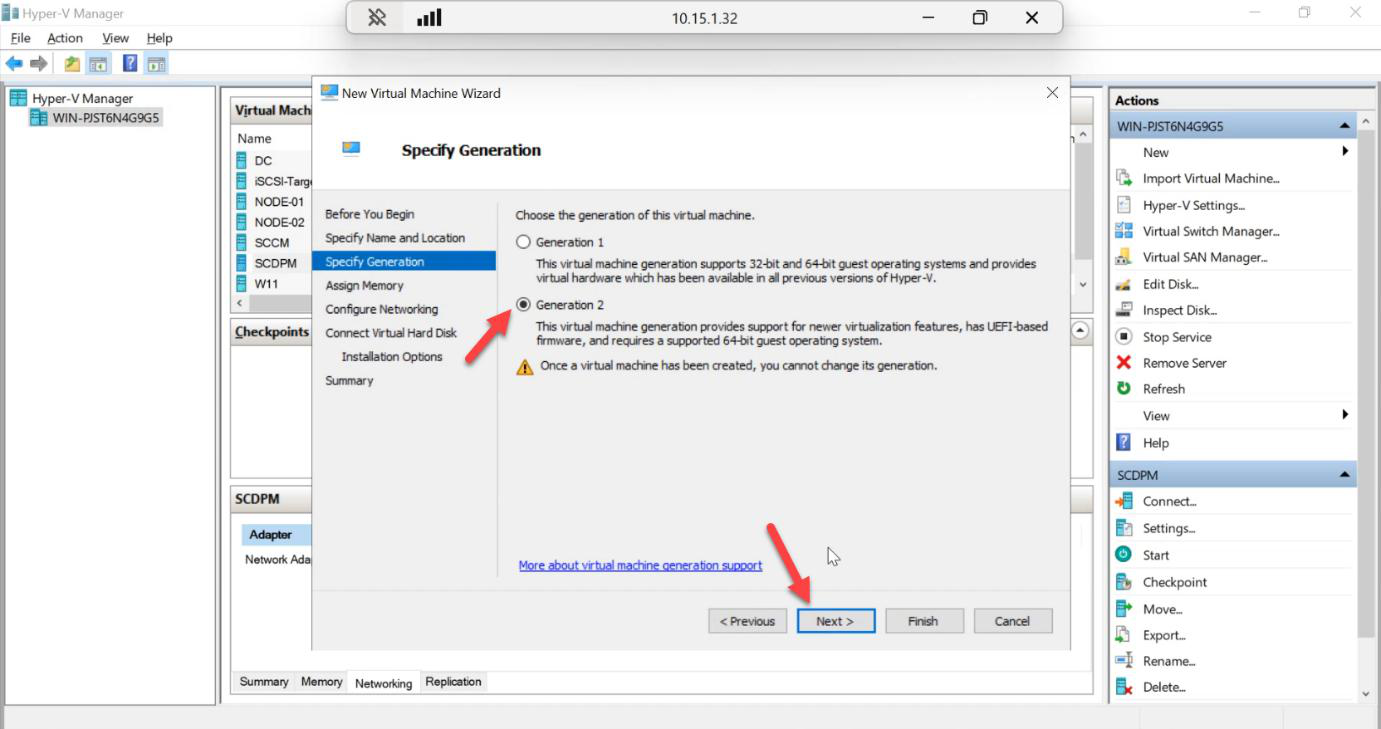Open the Action menu
Viewport: 1381px width, 729px height.
pos(65,38)
